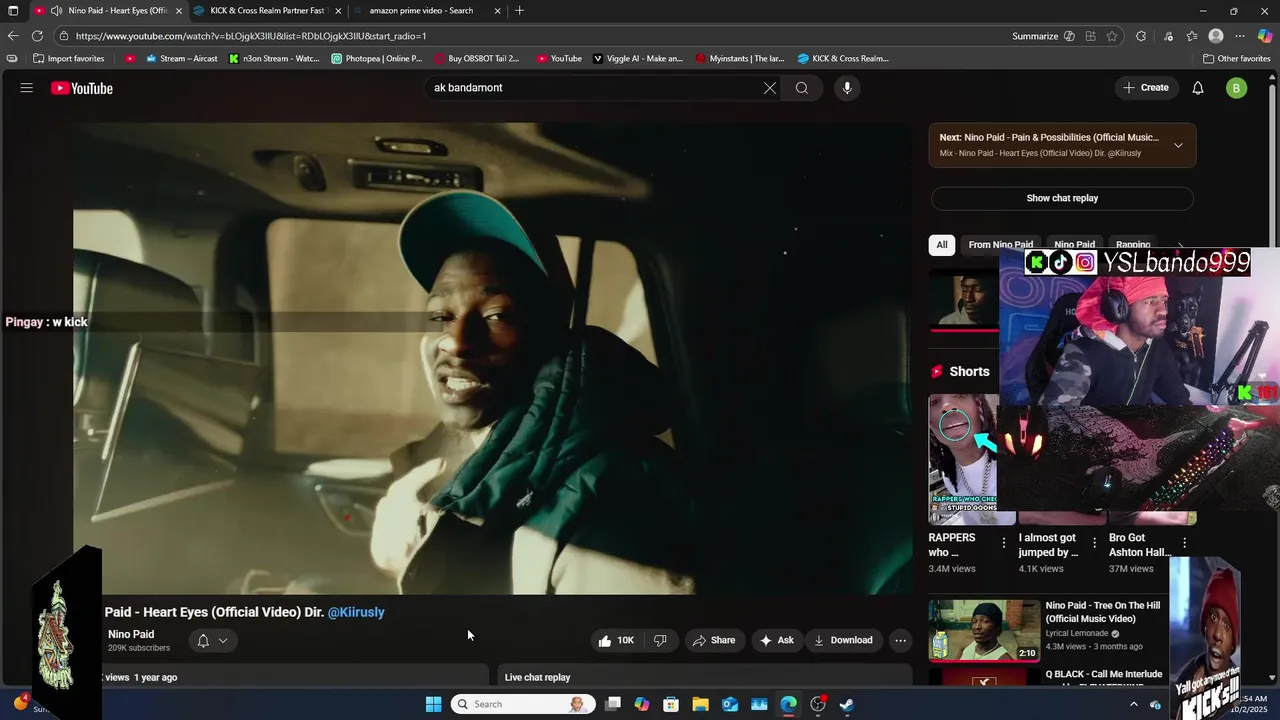Mute the Nino Paid tab audio
1280x720 pixels.
pyautogui.click(x=56, y=11)
